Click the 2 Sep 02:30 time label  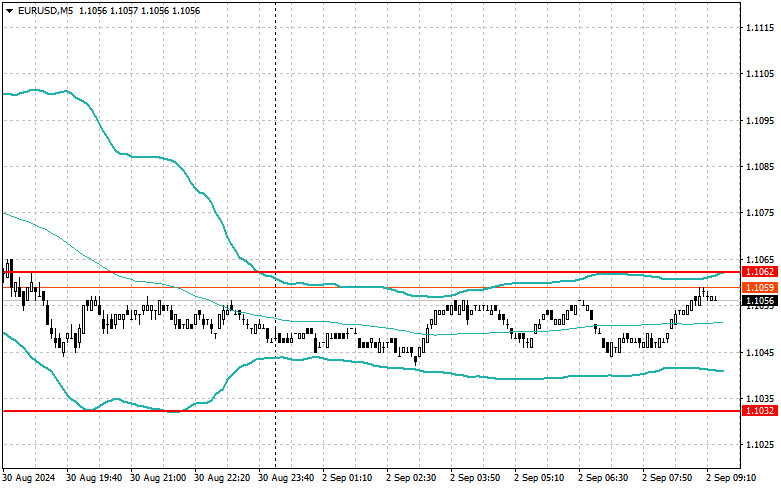point(411,478)
